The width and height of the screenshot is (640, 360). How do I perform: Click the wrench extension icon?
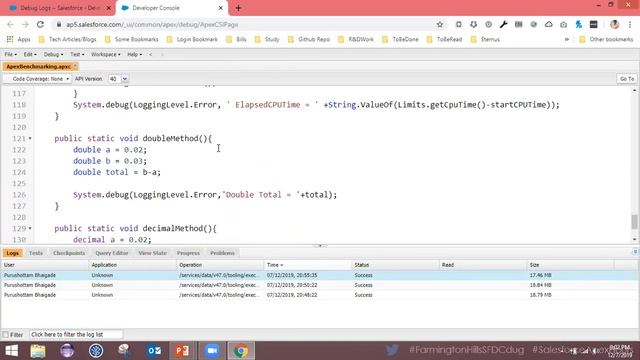(x=503, y=24)
